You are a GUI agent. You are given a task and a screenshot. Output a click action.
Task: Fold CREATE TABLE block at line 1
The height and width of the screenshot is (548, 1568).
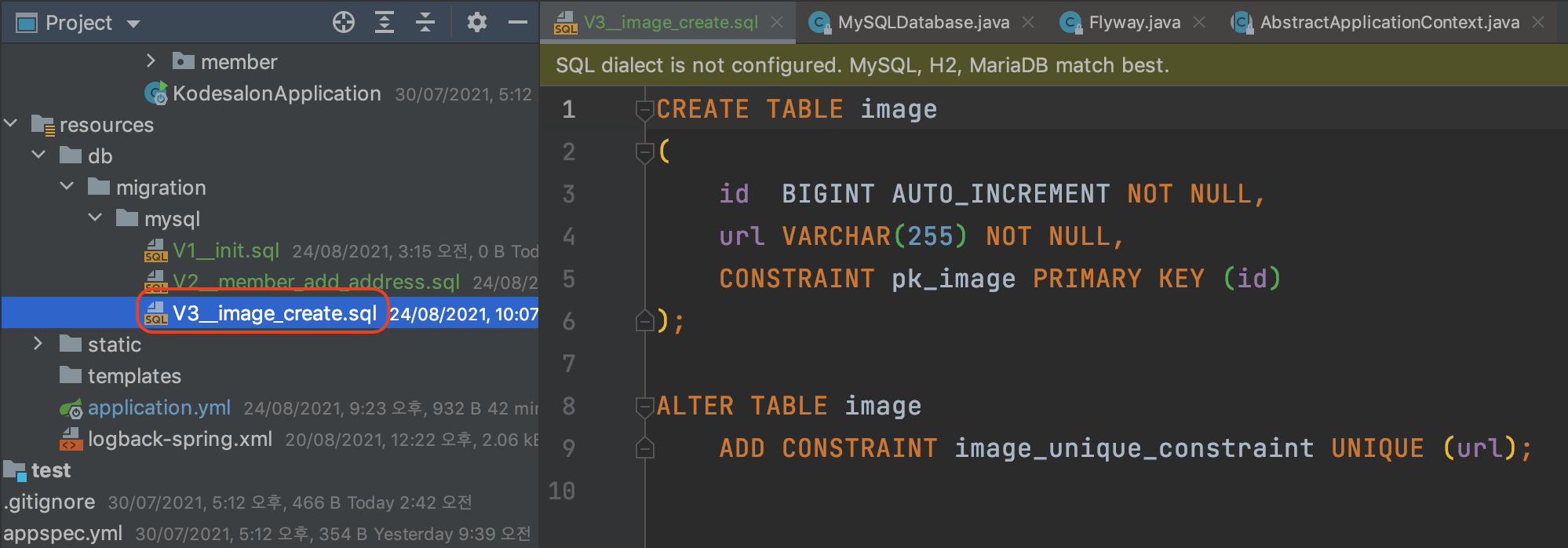pyautogui.click(x=644, y=110)
